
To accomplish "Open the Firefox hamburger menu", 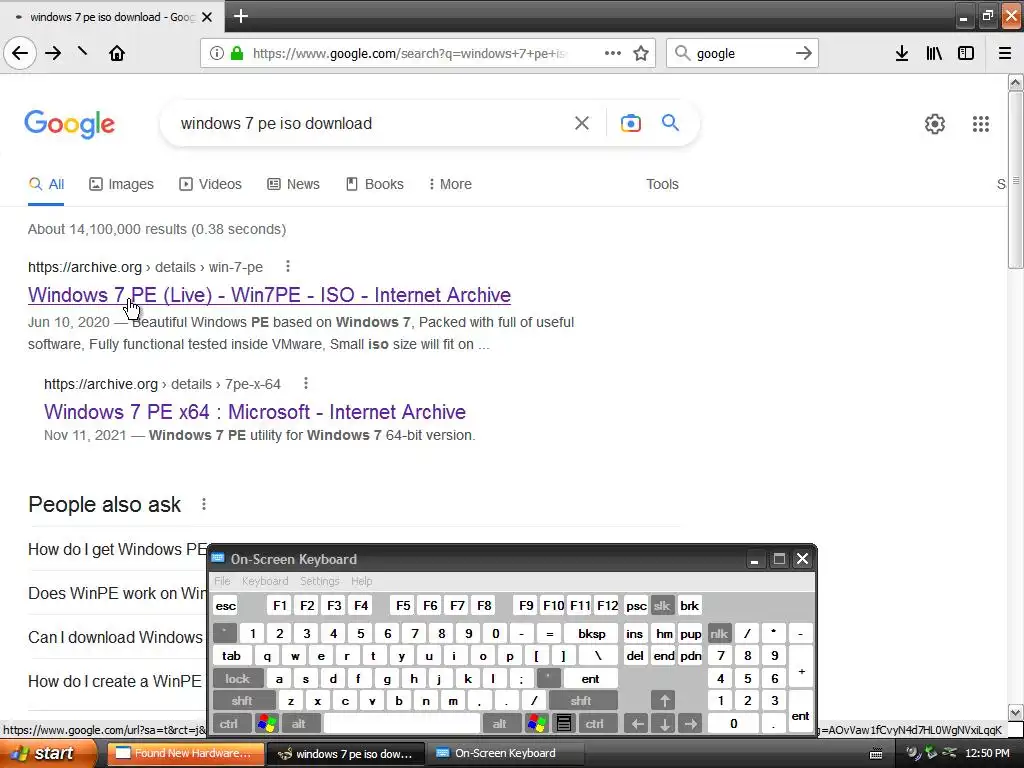I will 1005,53.
